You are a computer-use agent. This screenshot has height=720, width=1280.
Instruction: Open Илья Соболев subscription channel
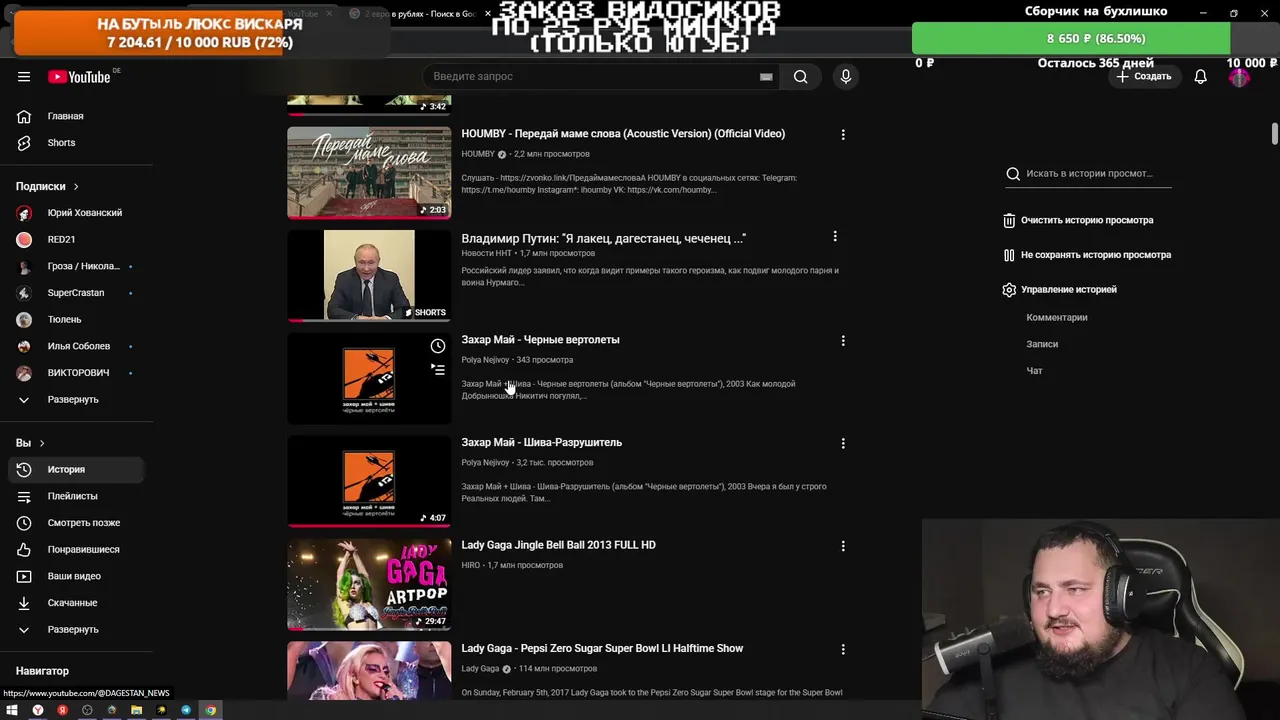pyautogui.click(x=77, y=346)
